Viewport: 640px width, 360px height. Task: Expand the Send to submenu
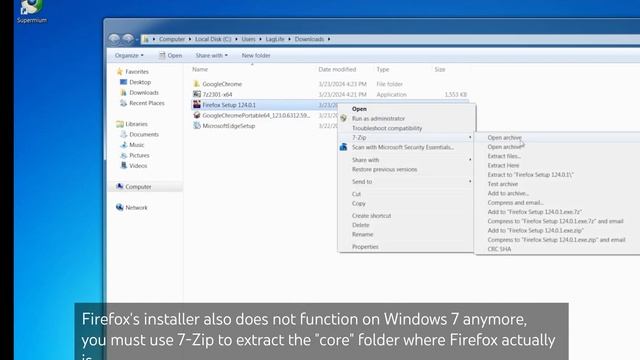[x=470, y=181]
